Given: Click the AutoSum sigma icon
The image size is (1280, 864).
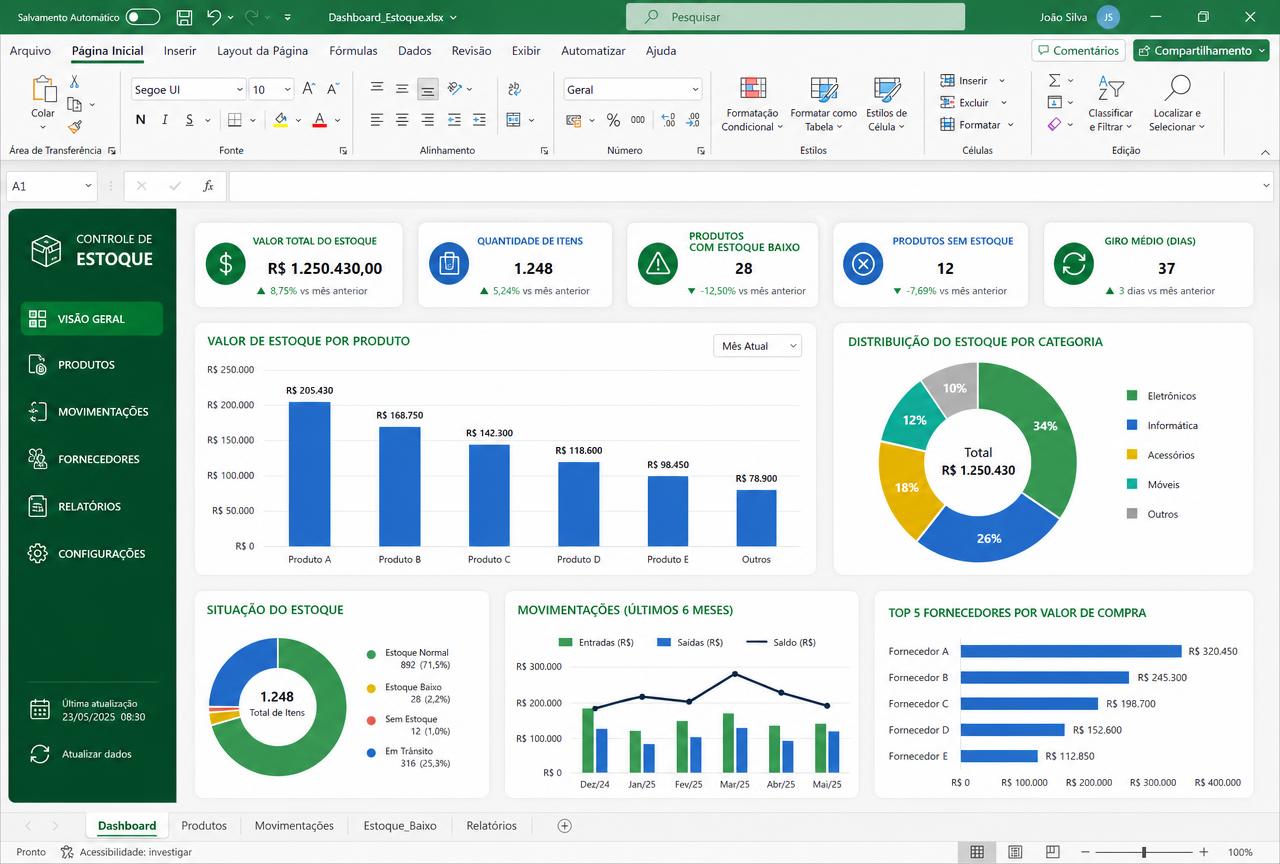Looking at the screenshot, I should pyautogui.click(x=1054, y=80).
